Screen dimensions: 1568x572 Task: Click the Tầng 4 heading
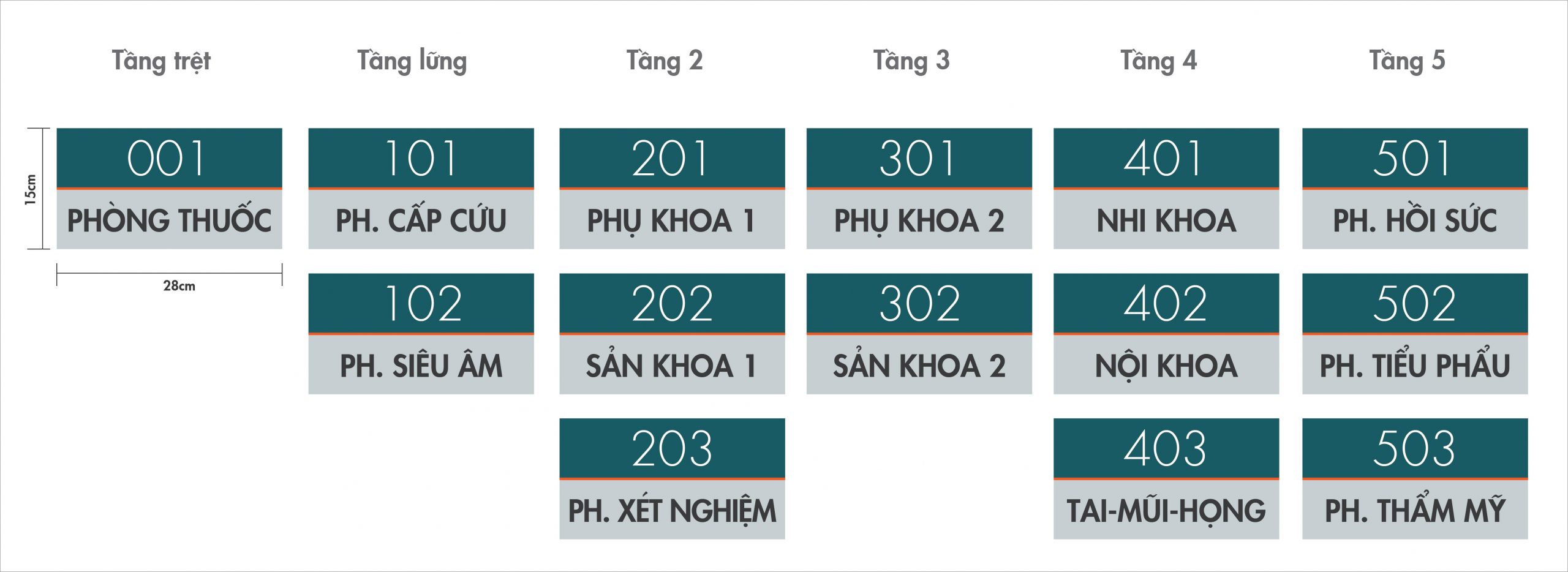click(x=1159, y=61)
